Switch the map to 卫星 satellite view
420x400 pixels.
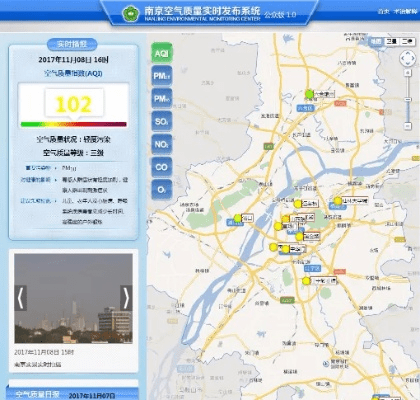point(391,41)
